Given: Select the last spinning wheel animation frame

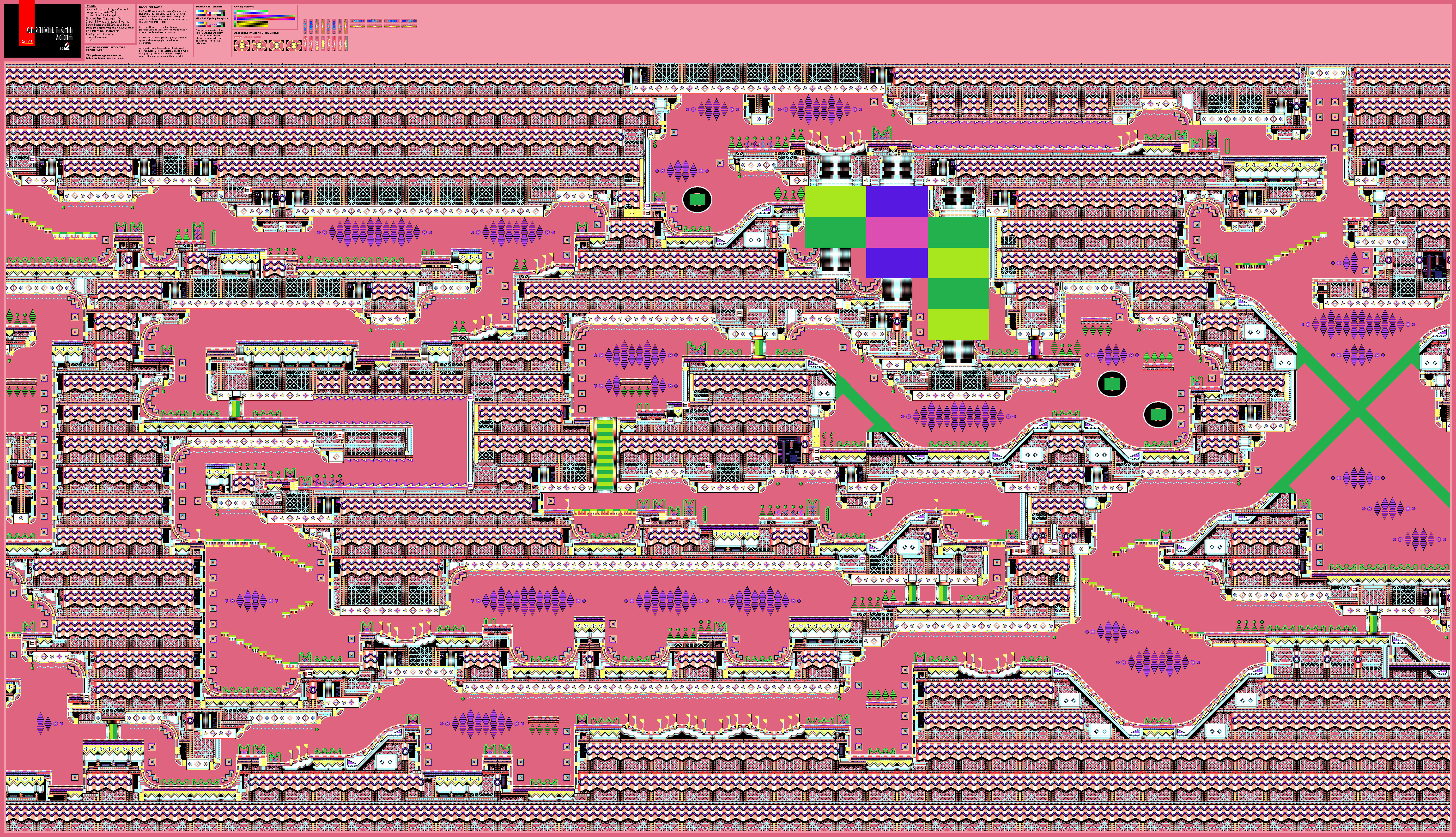Looking at the screenshot, I should click(294, 45).
